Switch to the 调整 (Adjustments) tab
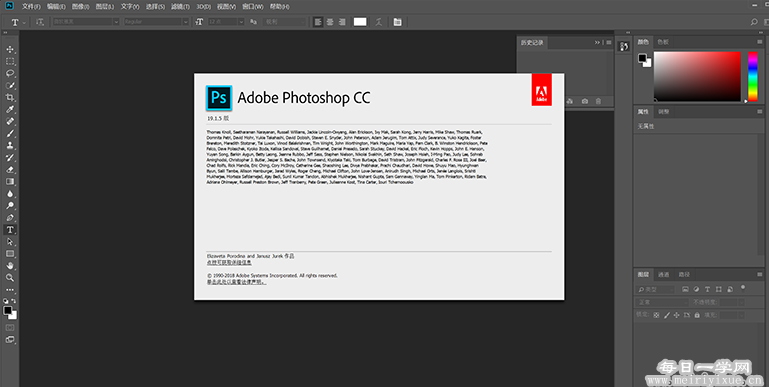Image resolution: width=769 pixels, height=387 pixels. (x=664, y=112)
